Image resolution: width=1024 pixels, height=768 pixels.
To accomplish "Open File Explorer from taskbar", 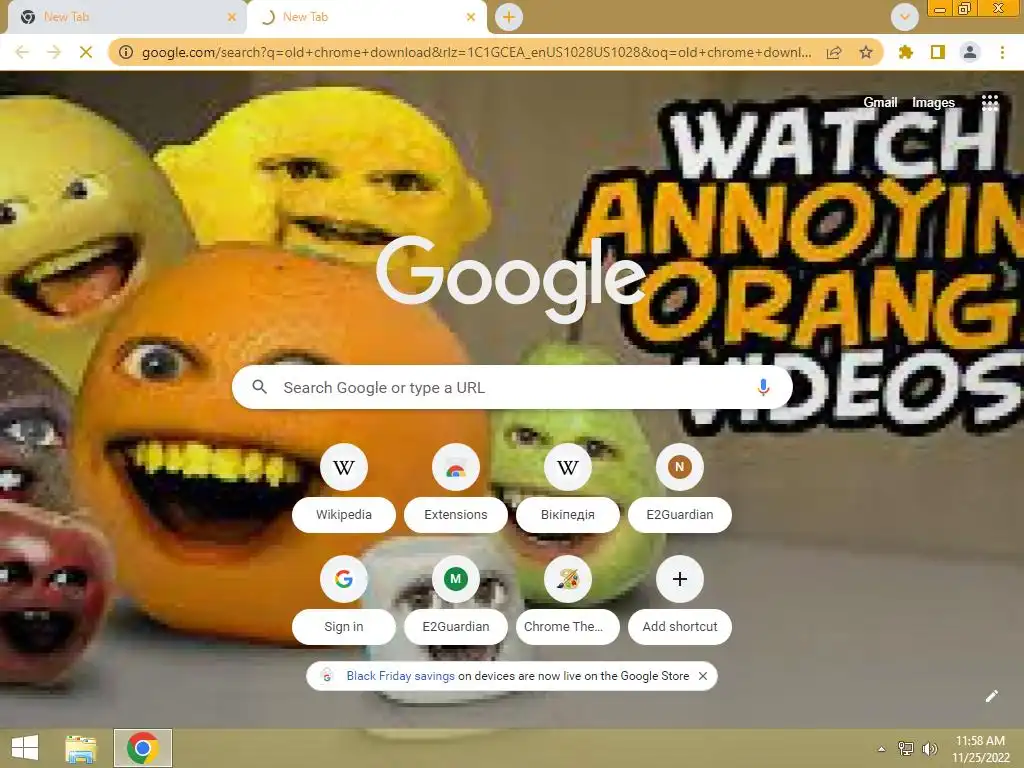I will (x=81, y=748).
